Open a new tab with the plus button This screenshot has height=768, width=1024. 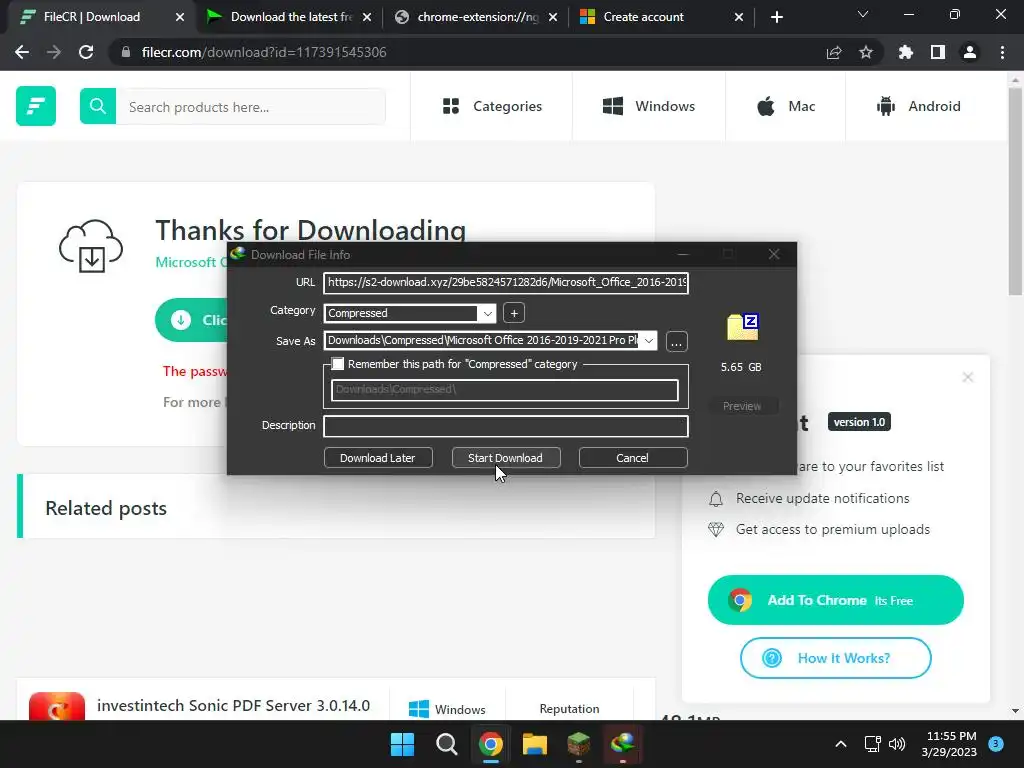pos(776,17)
